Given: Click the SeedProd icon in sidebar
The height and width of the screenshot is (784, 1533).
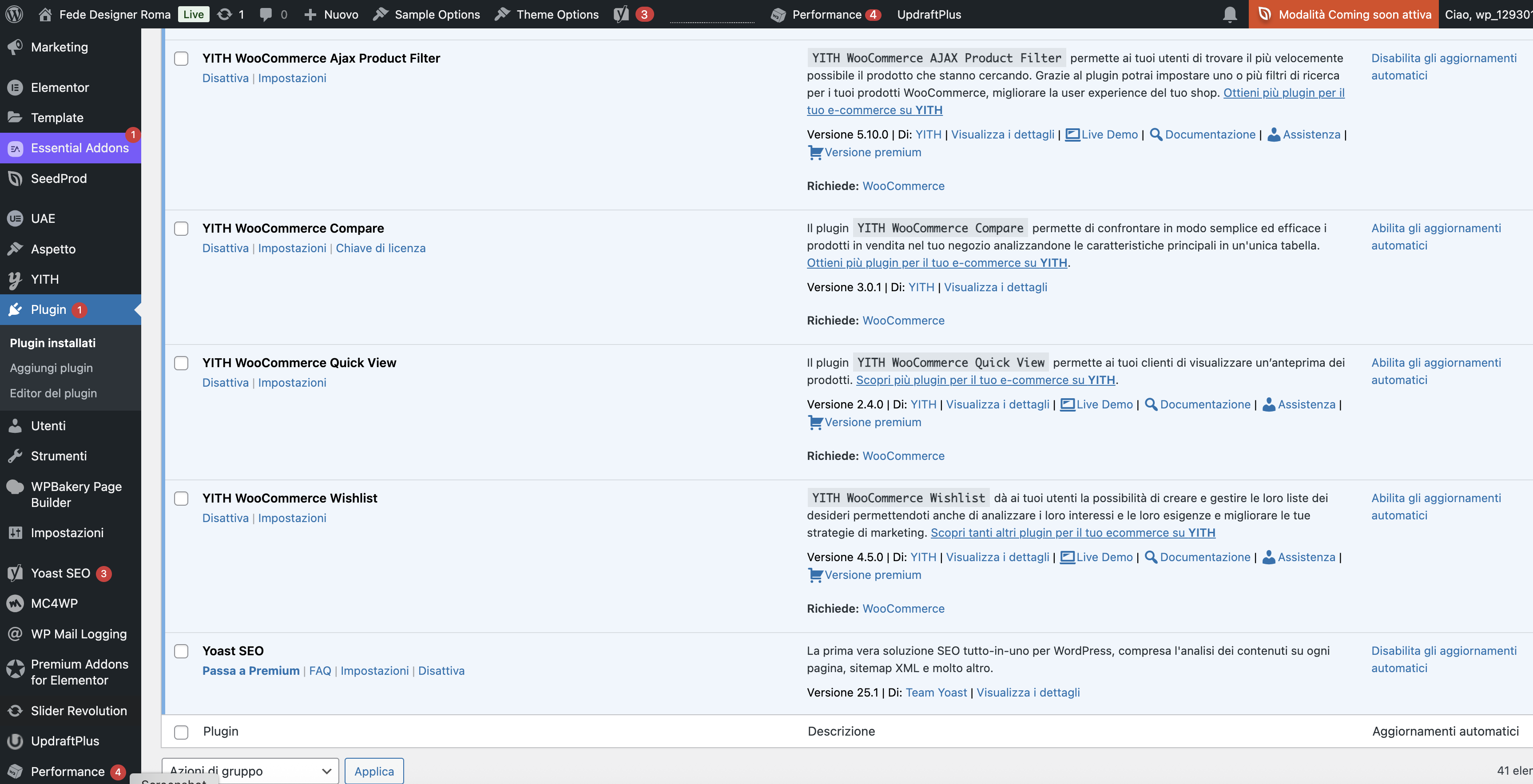Looking at the screenshot, I should (x=16, y=178).
